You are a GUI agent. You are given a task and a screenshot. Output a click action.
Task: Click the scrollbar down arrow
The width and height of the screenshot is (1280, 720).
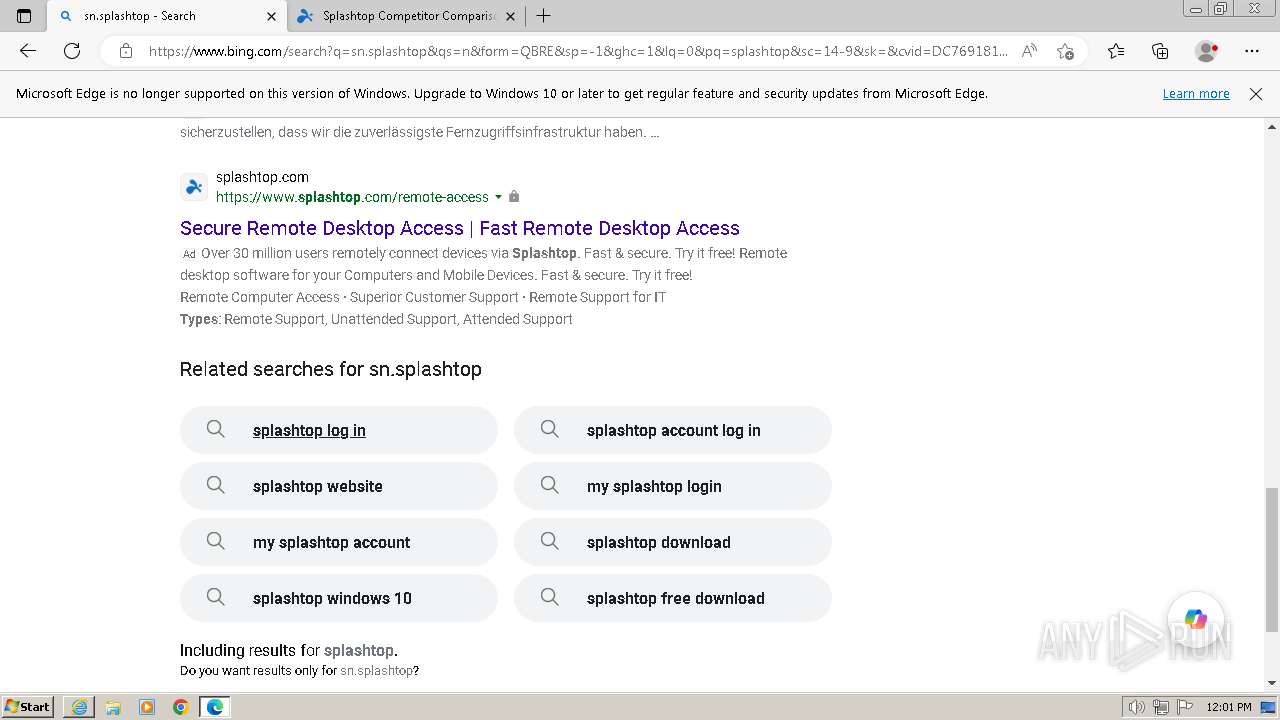[x=1272, y=683]
